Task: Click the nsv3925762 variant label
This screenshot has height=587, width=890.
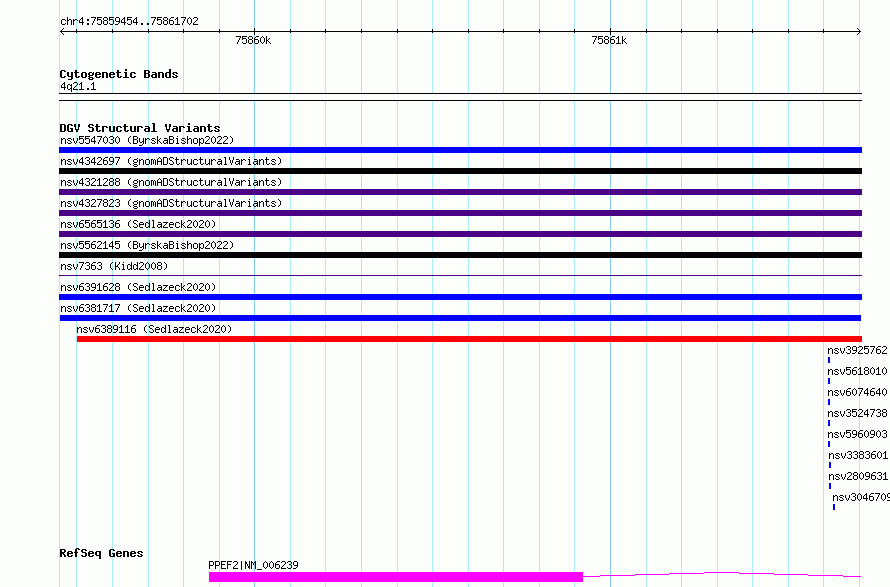Action: (857, 350)
